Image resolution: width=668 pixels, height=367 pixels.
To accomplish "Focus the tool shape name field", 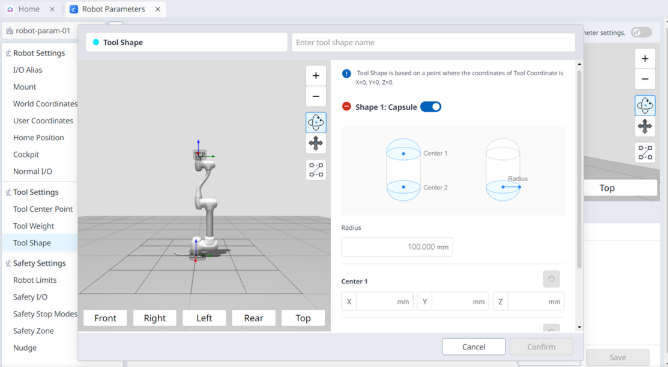I will click(433, 42).
